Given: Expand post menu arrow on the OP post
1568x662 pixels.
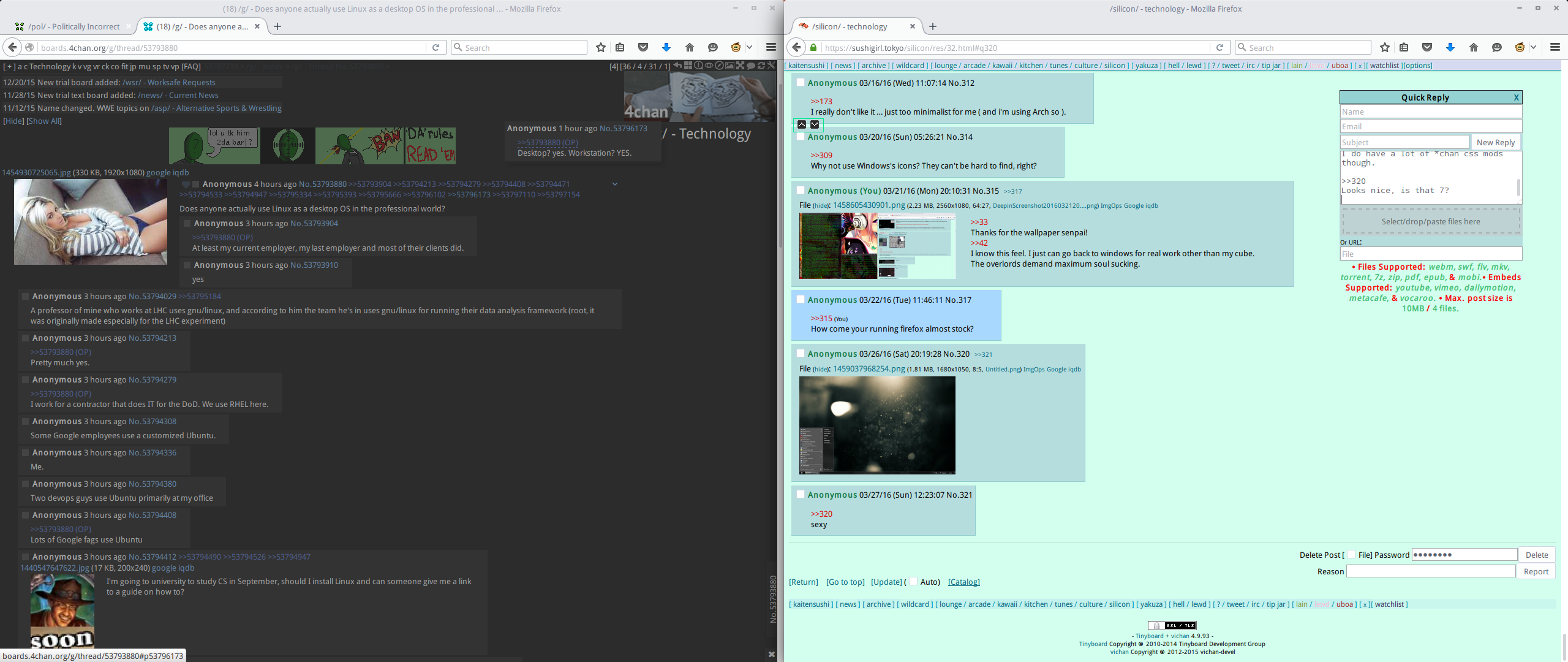Looking at the screenshot, I should pos(614,184).
